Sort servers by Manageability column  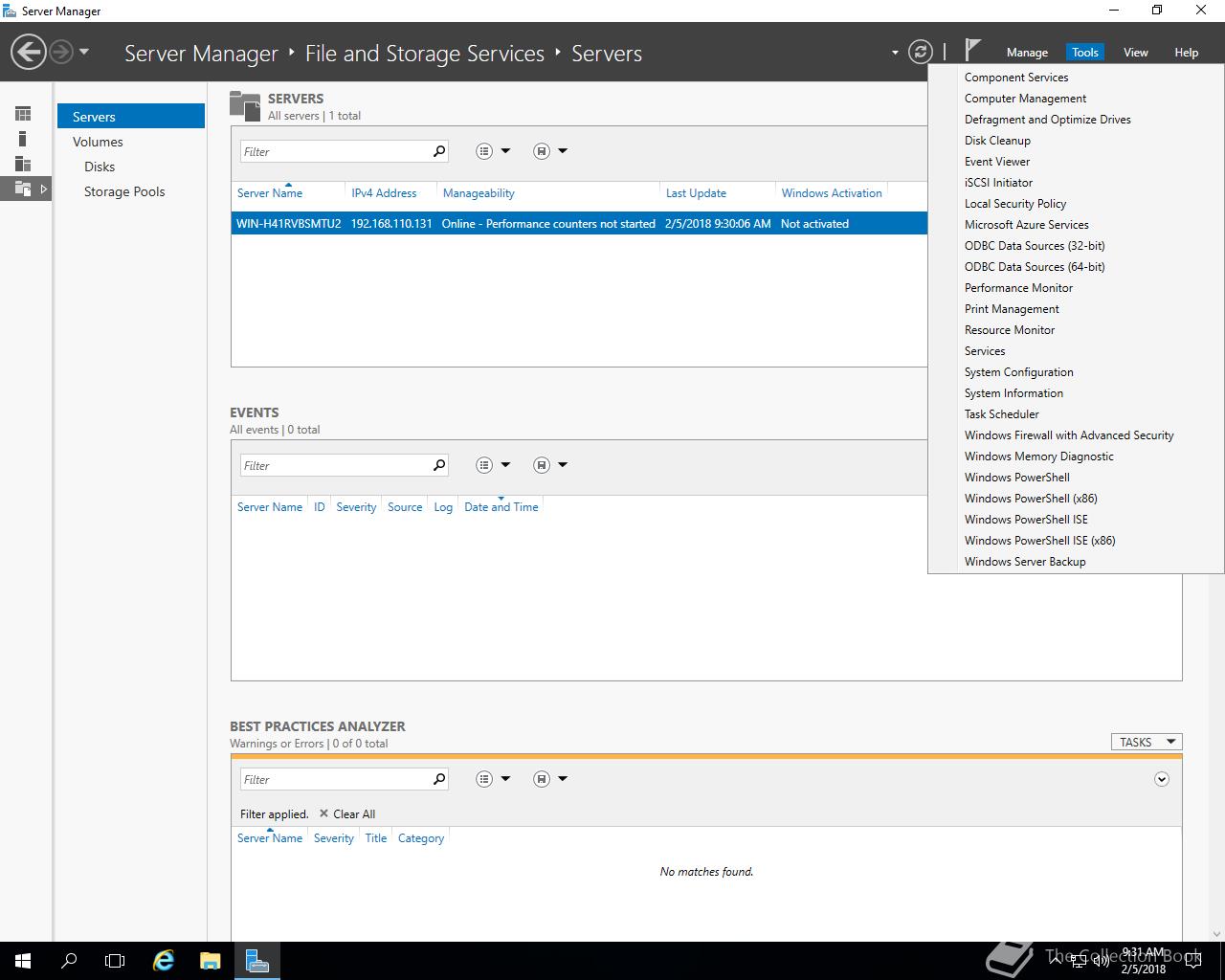click(x=479, y=193)
